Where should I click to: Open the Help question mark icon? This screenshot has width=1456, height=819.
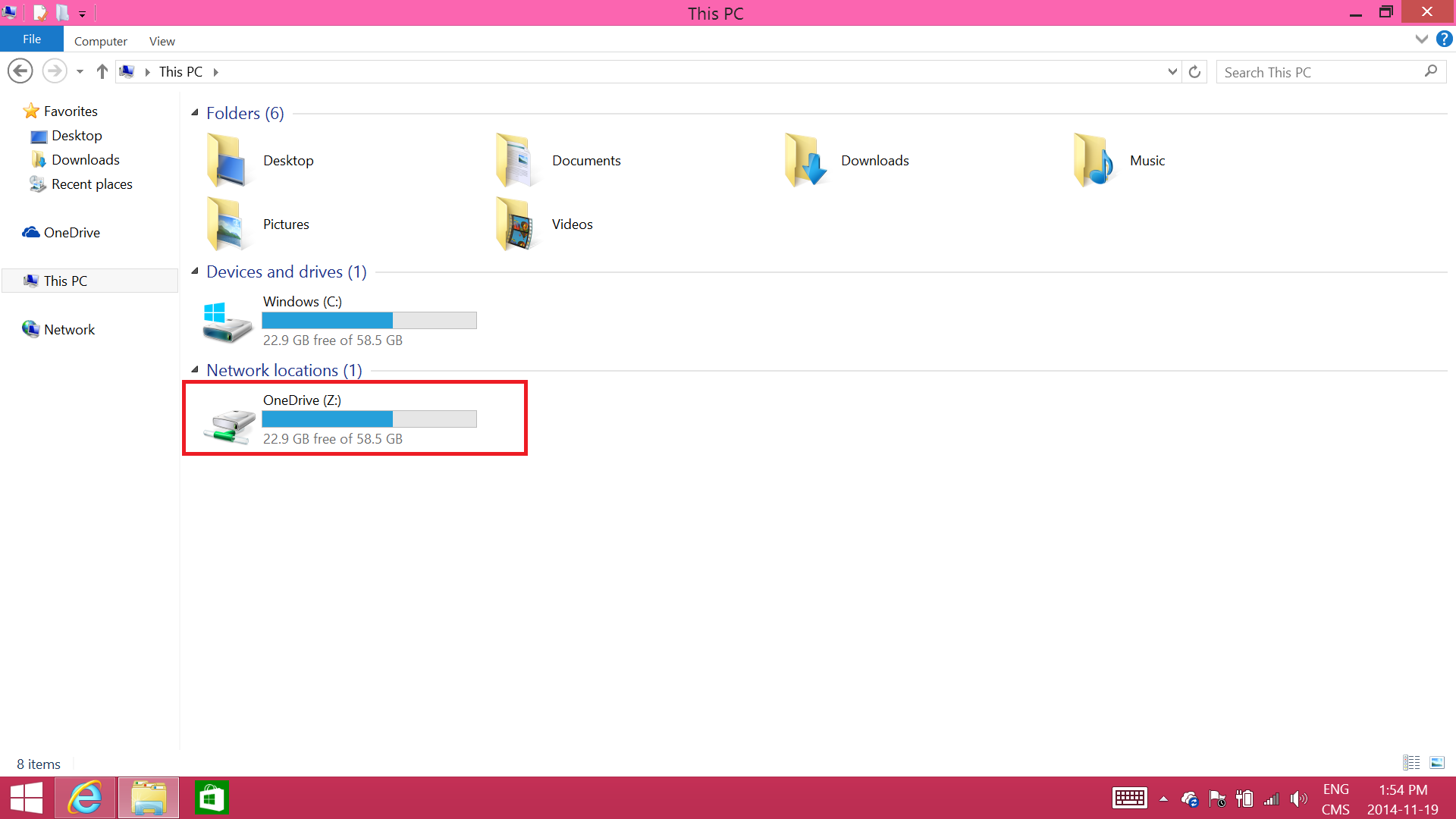click(x=1444, y=39)
